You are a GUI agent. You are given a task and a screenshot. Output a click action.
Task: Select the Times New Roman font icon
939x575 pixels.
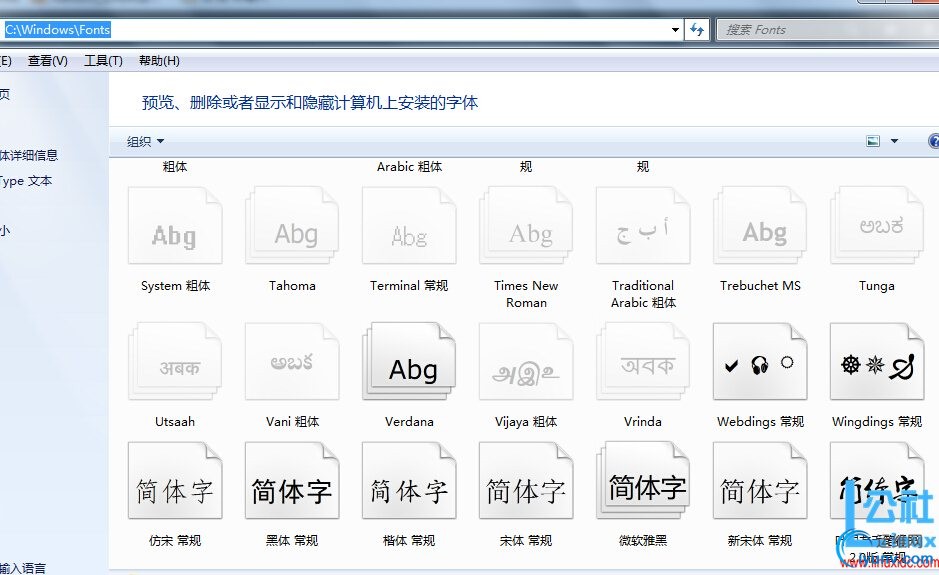click(x=526, y=225)
